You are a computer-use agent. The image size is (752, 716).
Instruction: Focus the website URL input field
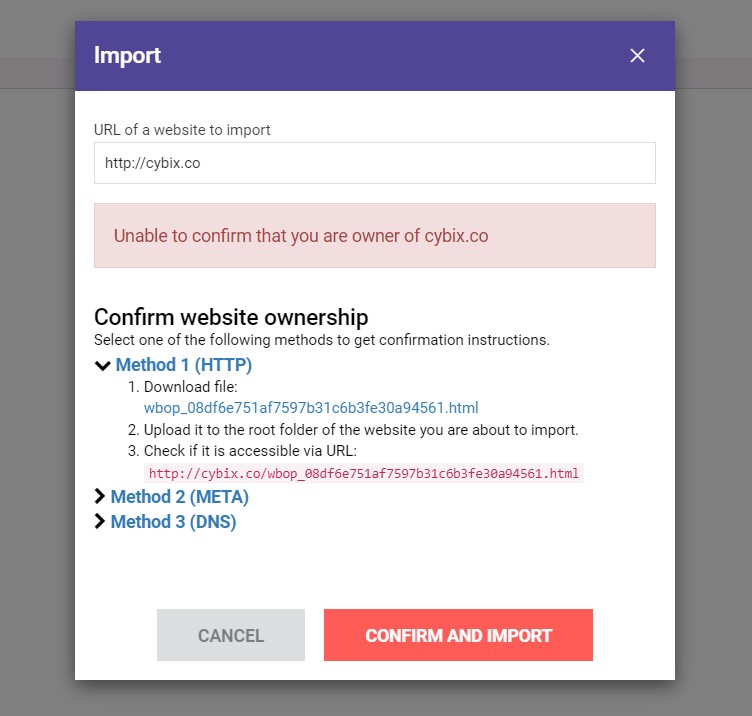375,163
